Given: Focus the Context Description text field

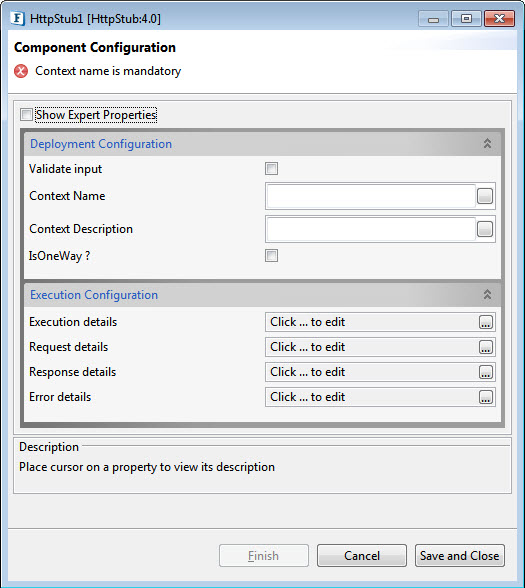Looking at the screenshot, I should [x=371, y=229].
